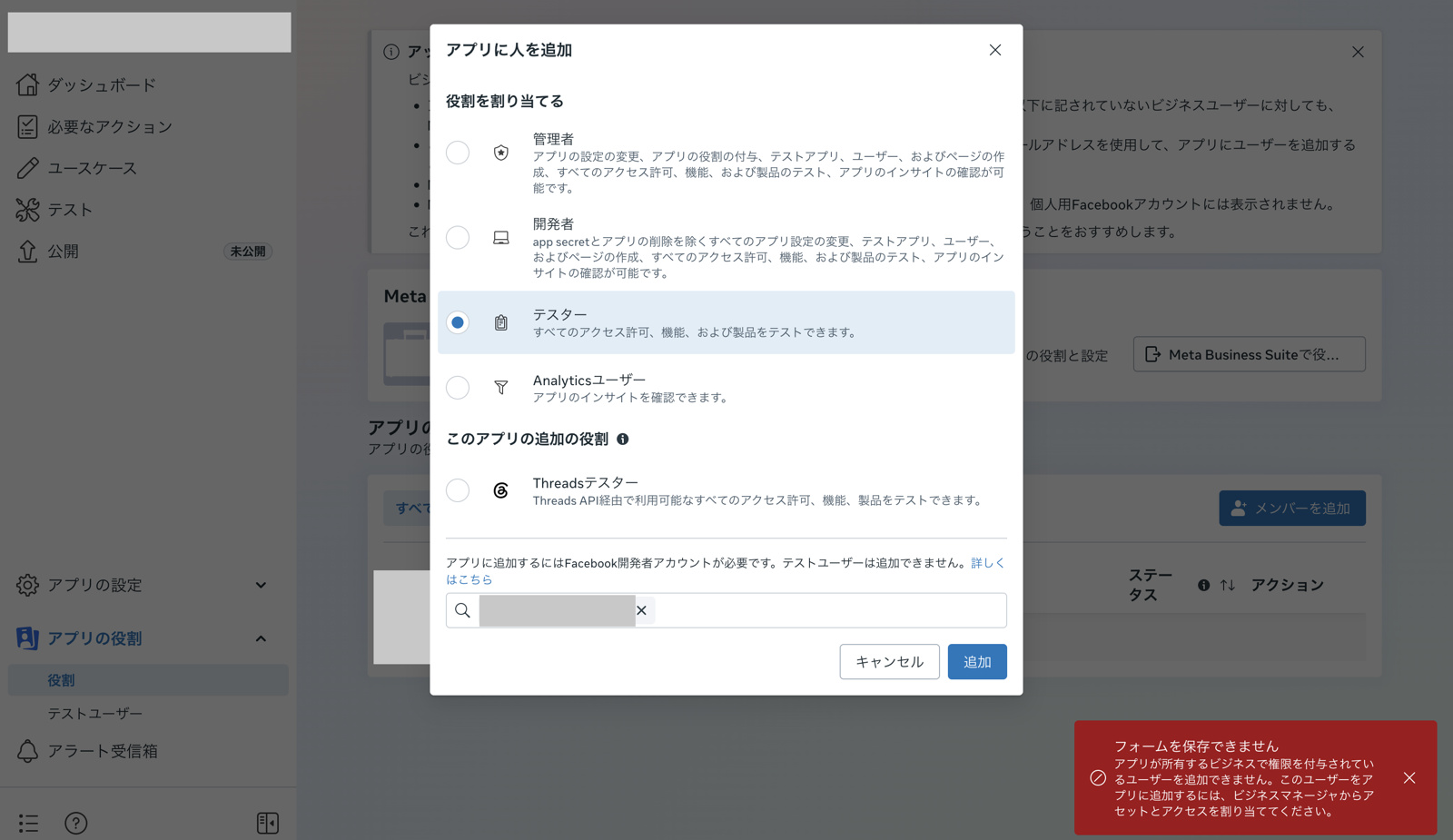The width and height of the screenshot is (1453, 840).
Task: Select the 管理者 role radio button
Action: (x=458, y=153)
